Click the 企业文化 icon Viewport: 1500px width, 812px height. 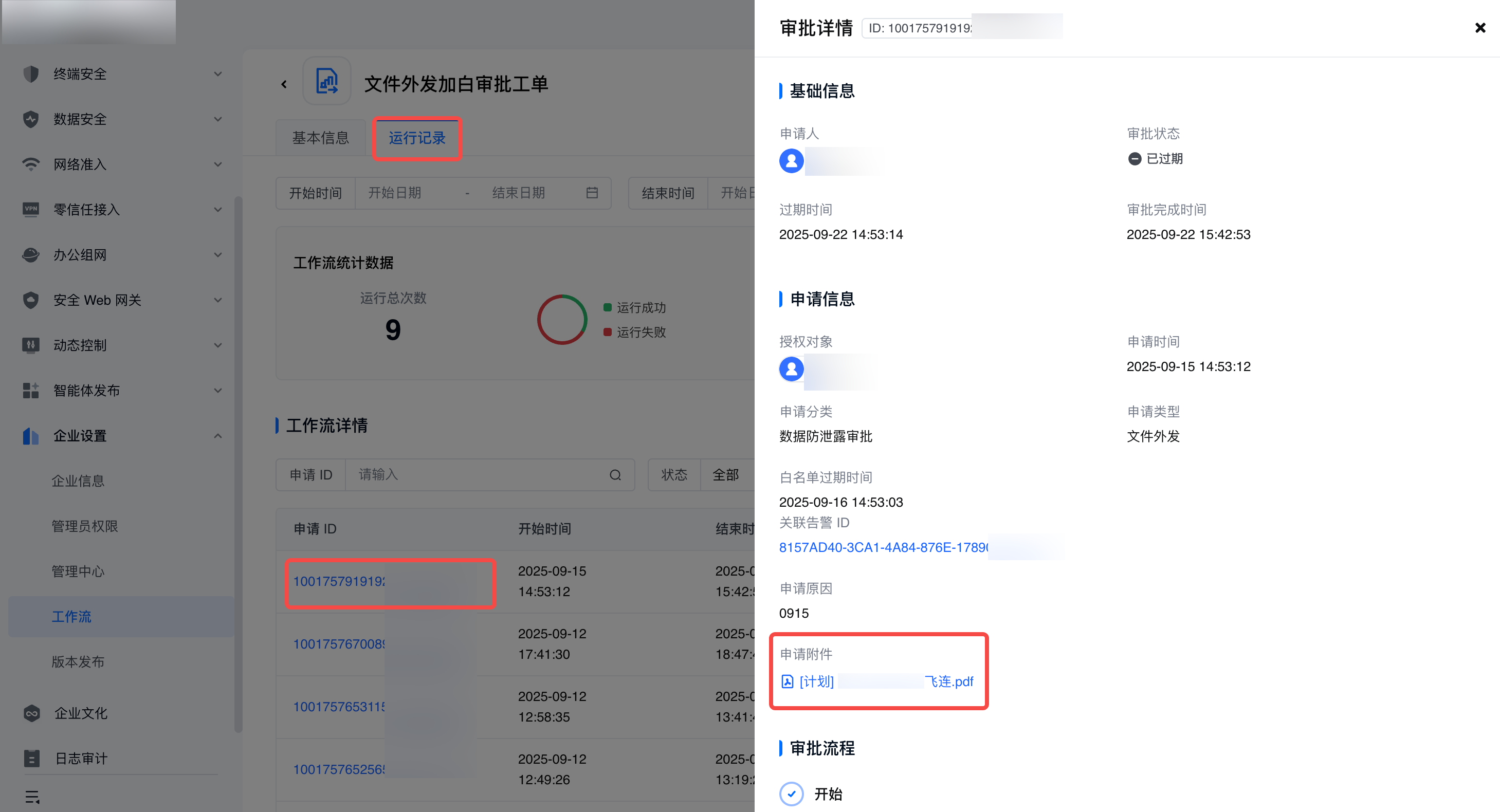(x=32, y=713)
